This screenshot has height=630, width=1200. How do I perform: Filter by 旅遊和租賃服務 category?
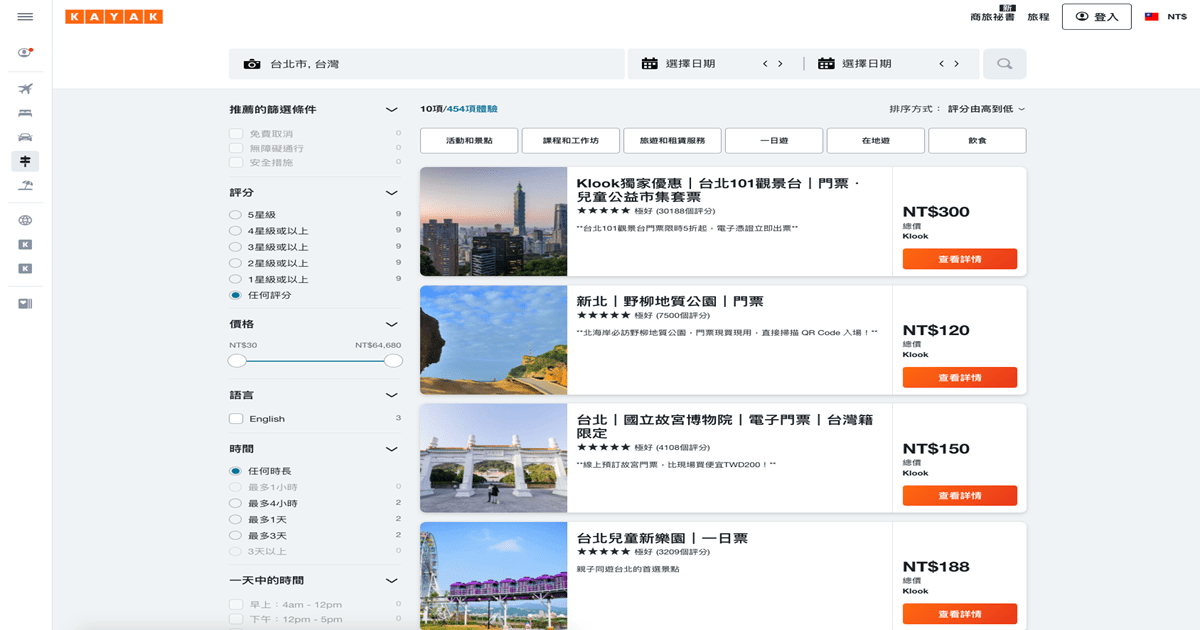click(x=673, y=141)
